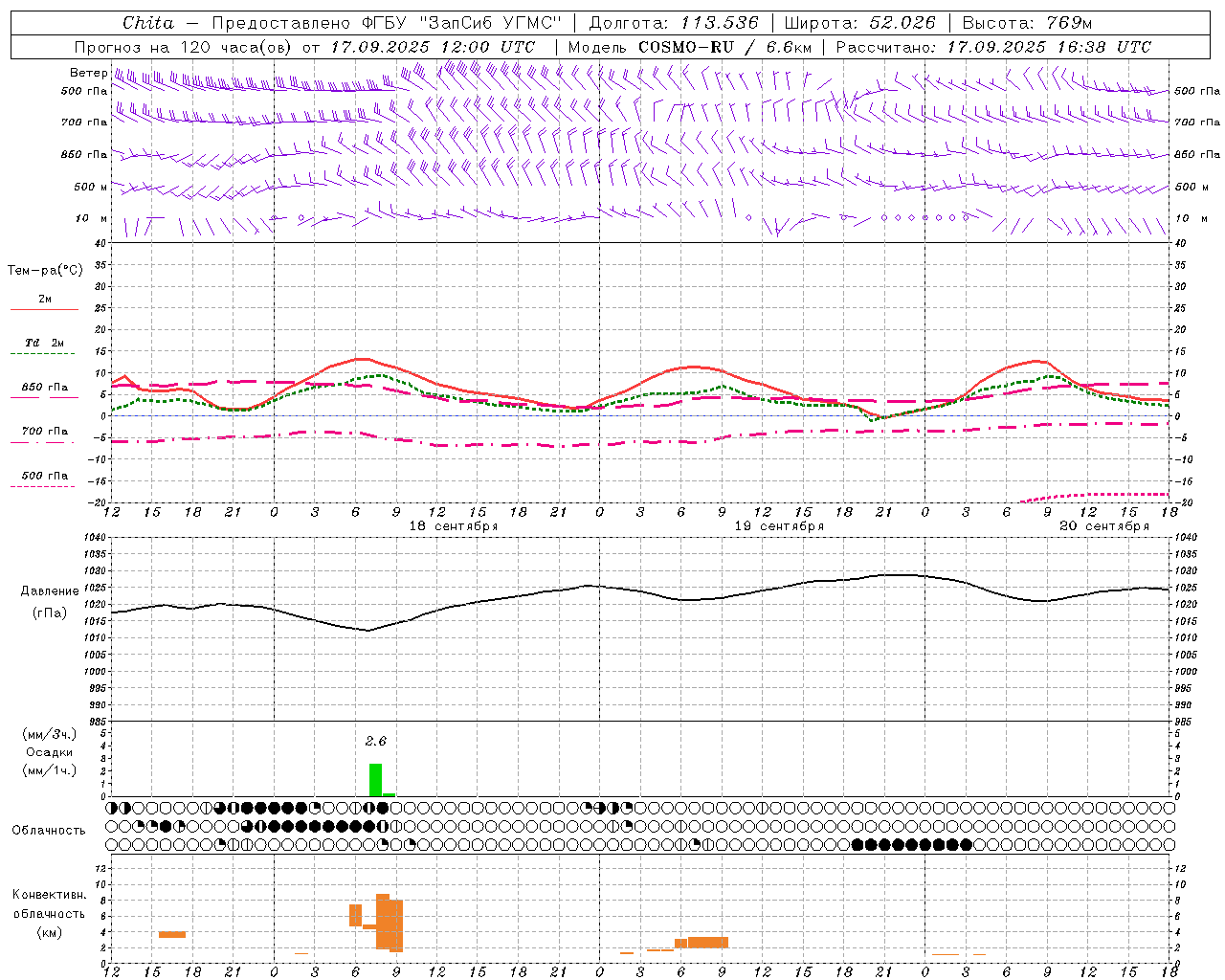Click the "Тем-ра(°C)" axis title

(x=45, y=271)
